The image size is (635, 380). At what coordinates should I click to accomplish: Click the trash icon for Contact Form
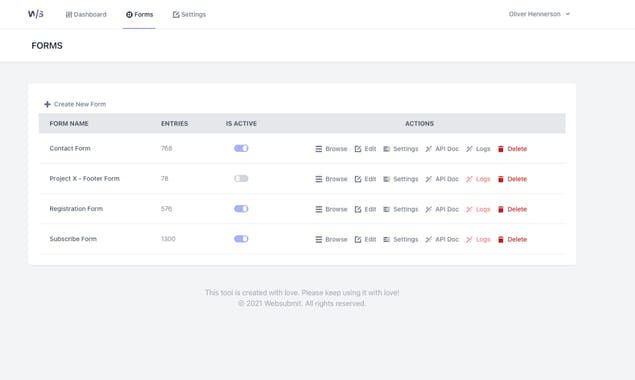tap(501, 149)
